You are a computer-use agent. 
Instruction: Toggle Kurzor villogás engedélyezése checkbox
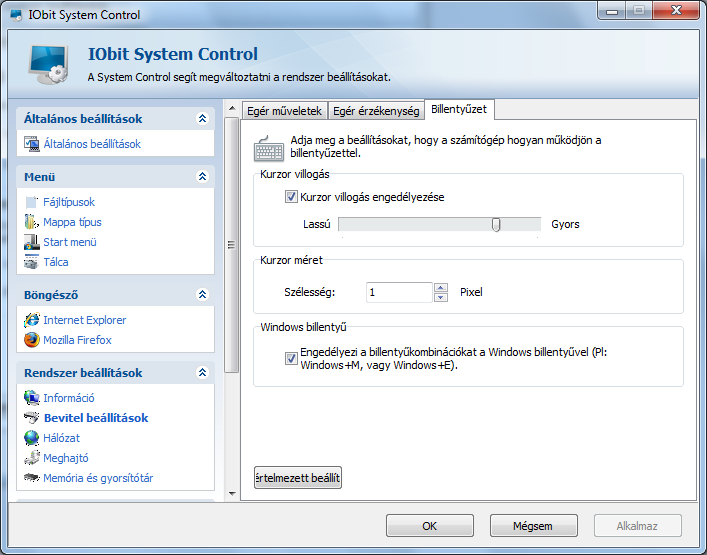291,197
